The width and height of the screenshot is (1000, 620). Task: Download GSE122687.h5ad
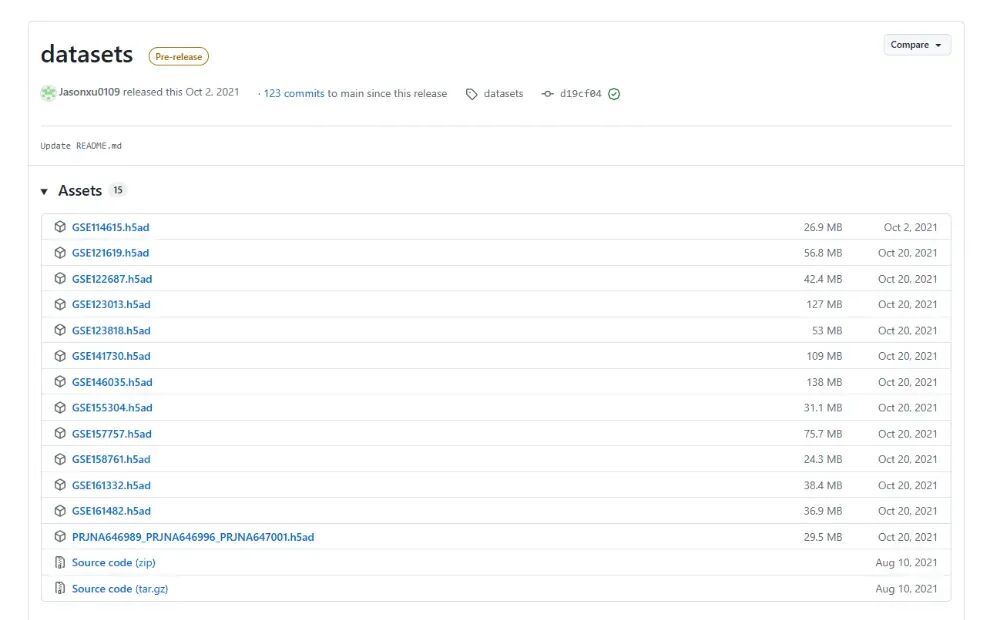112,279
